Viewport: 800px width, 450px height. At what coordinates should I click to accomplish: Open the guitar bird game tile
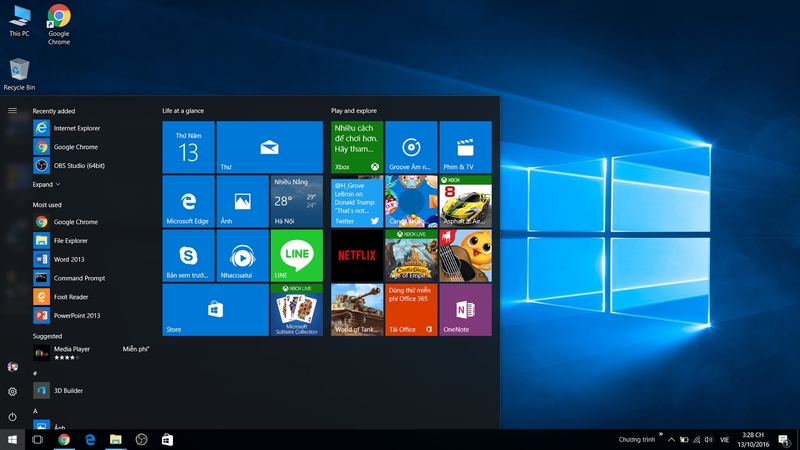coord(465,256)
